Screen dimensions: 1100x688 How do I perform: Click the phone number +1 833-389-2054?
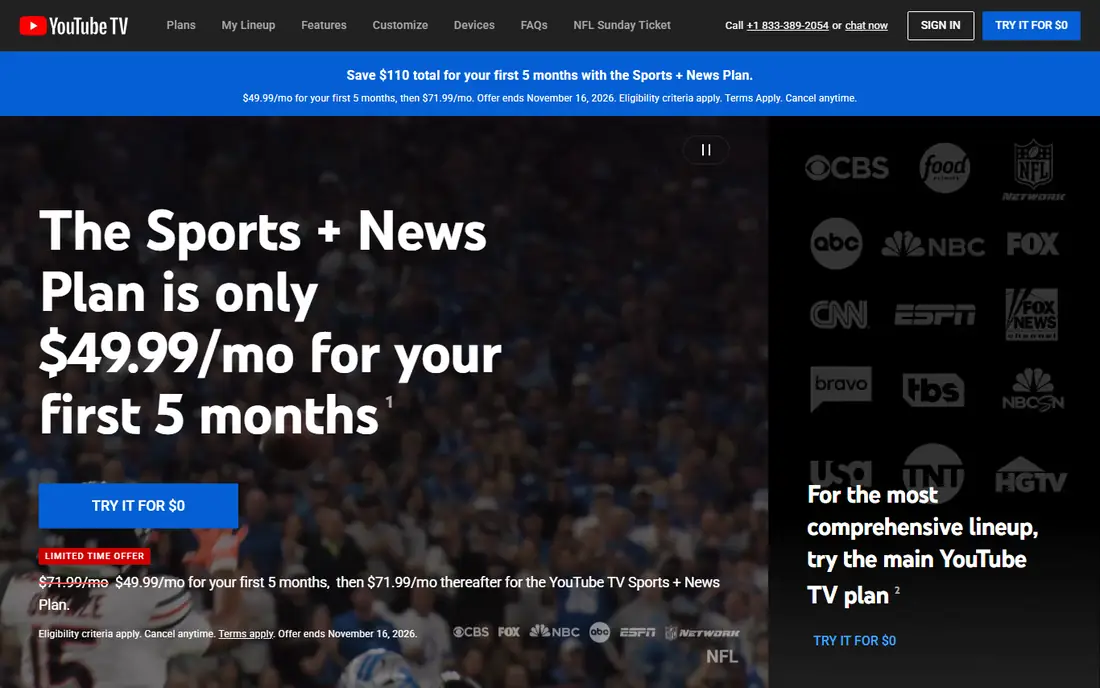787,25
